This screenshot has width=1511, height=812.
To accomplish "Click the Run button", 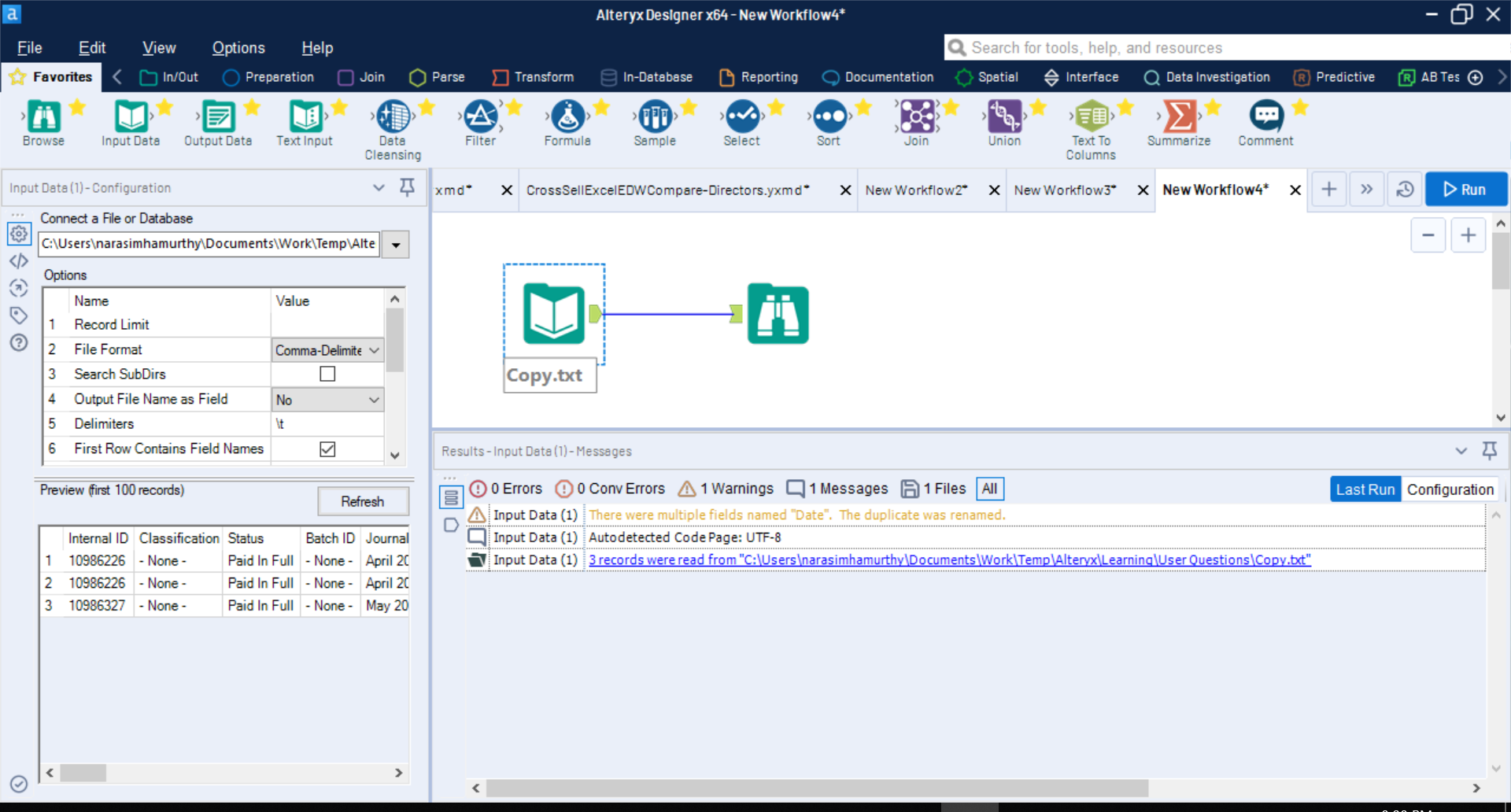I will tap(1465, 190).
